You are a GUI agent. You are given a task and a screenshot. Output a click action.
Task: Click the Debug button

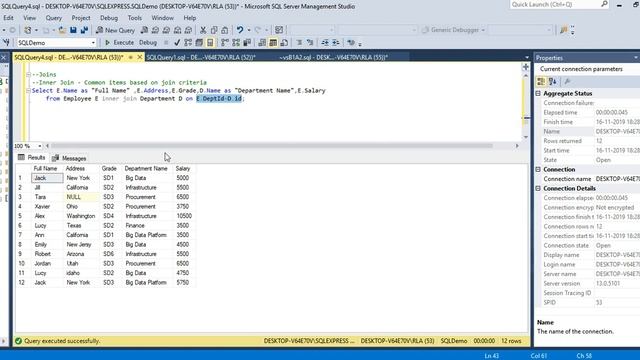click(x=148, y=42)
